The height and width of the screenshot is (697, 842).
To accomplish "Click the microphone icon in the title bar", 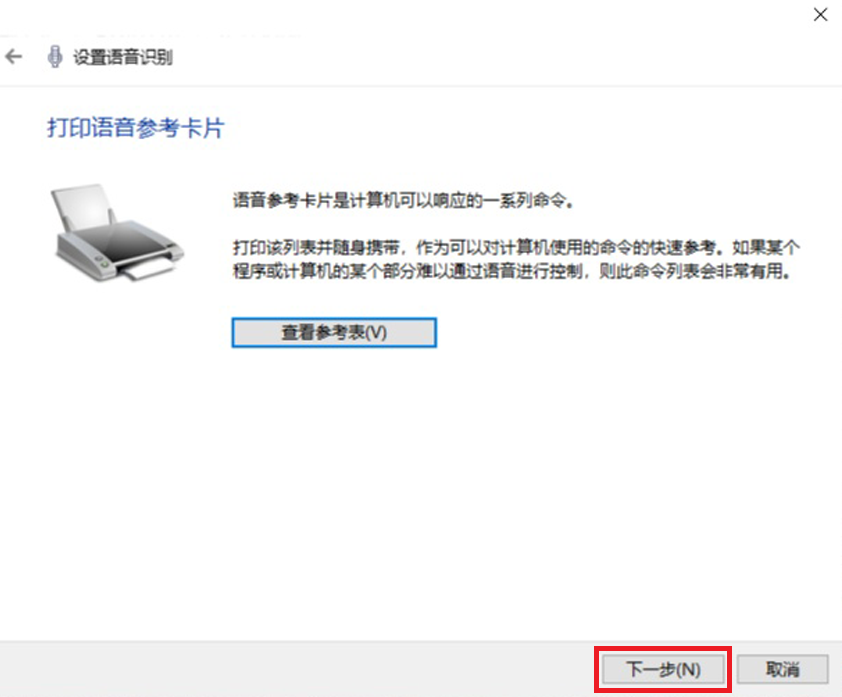I will 54,56.
